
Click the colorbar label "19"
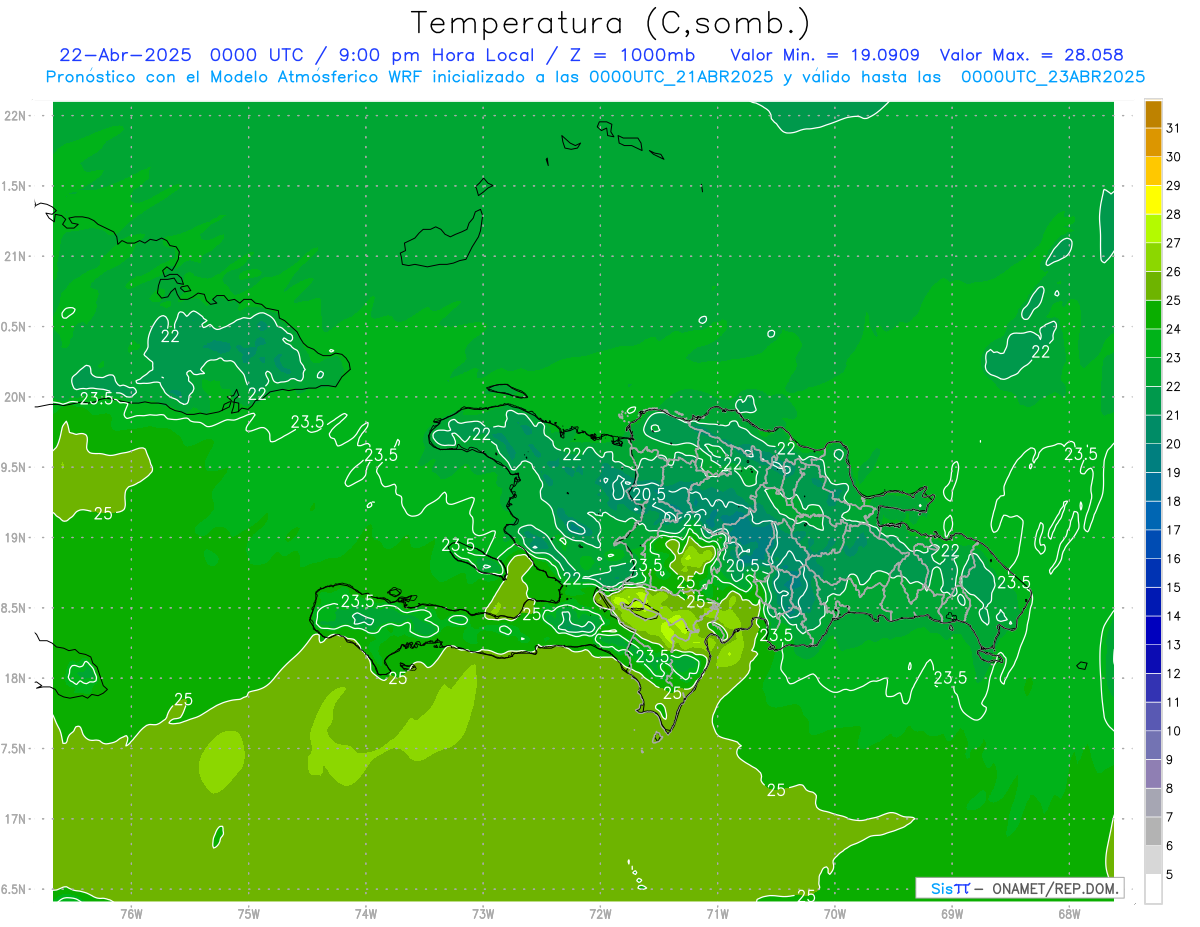[1174, 473]
